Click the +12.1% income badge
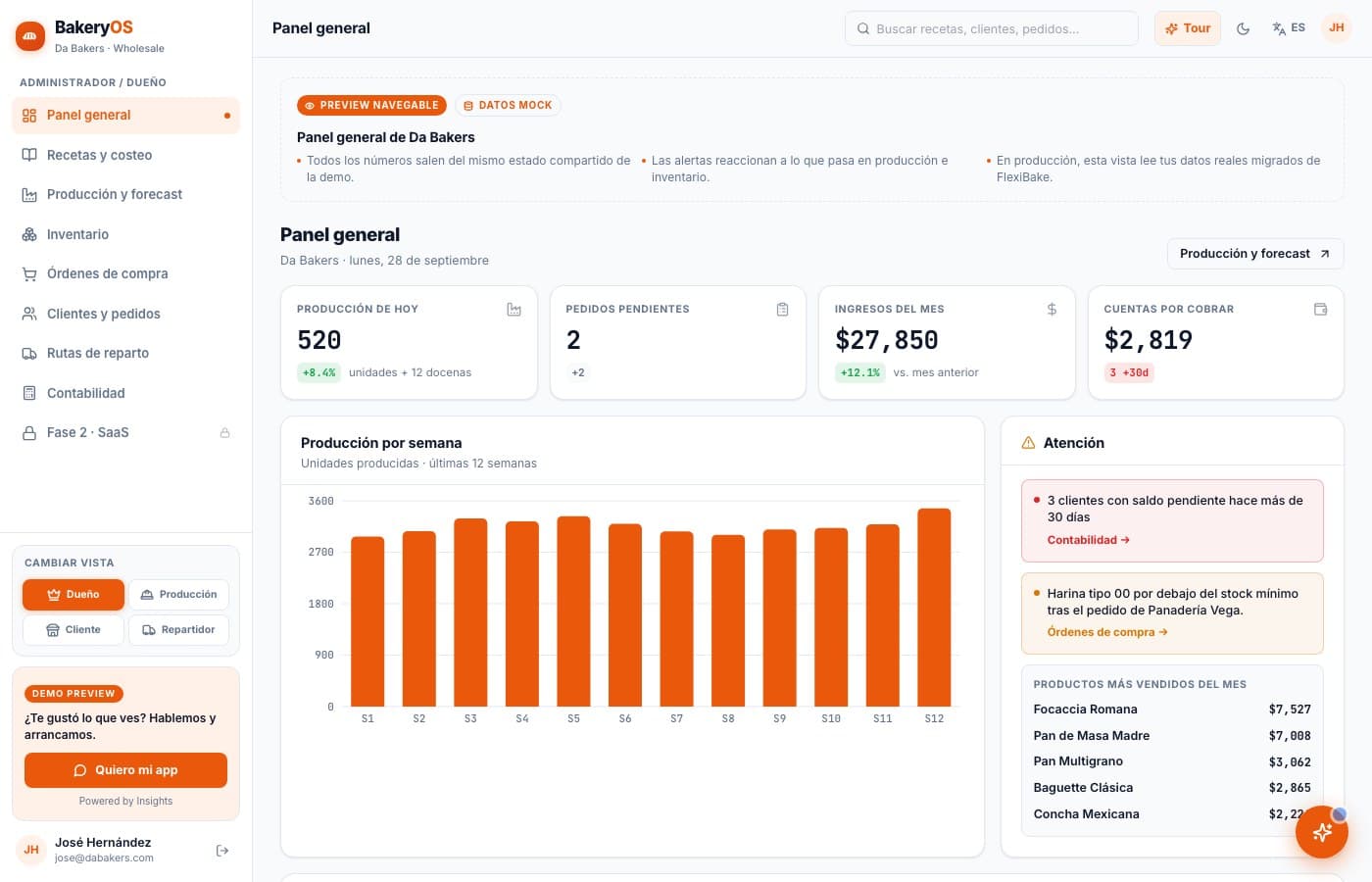This screenshot has height=882, width=1372. (859, 372)
